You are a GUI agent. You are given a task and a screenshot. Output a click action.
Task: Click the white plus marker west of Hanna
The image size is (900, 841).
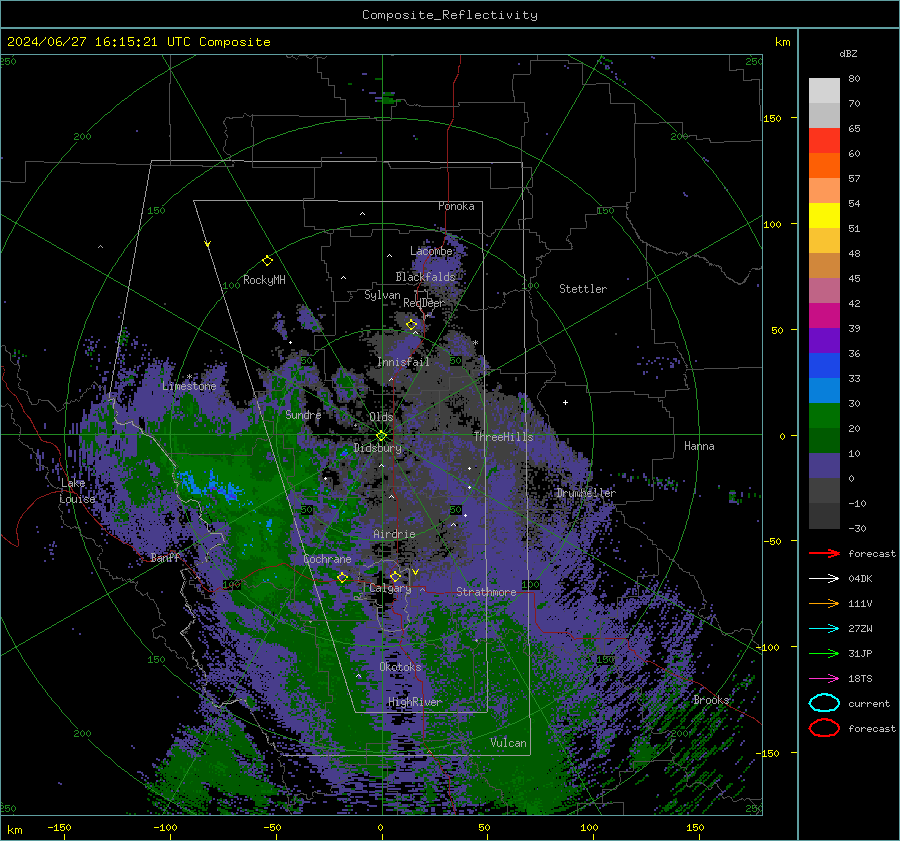(x=565, y=402)
